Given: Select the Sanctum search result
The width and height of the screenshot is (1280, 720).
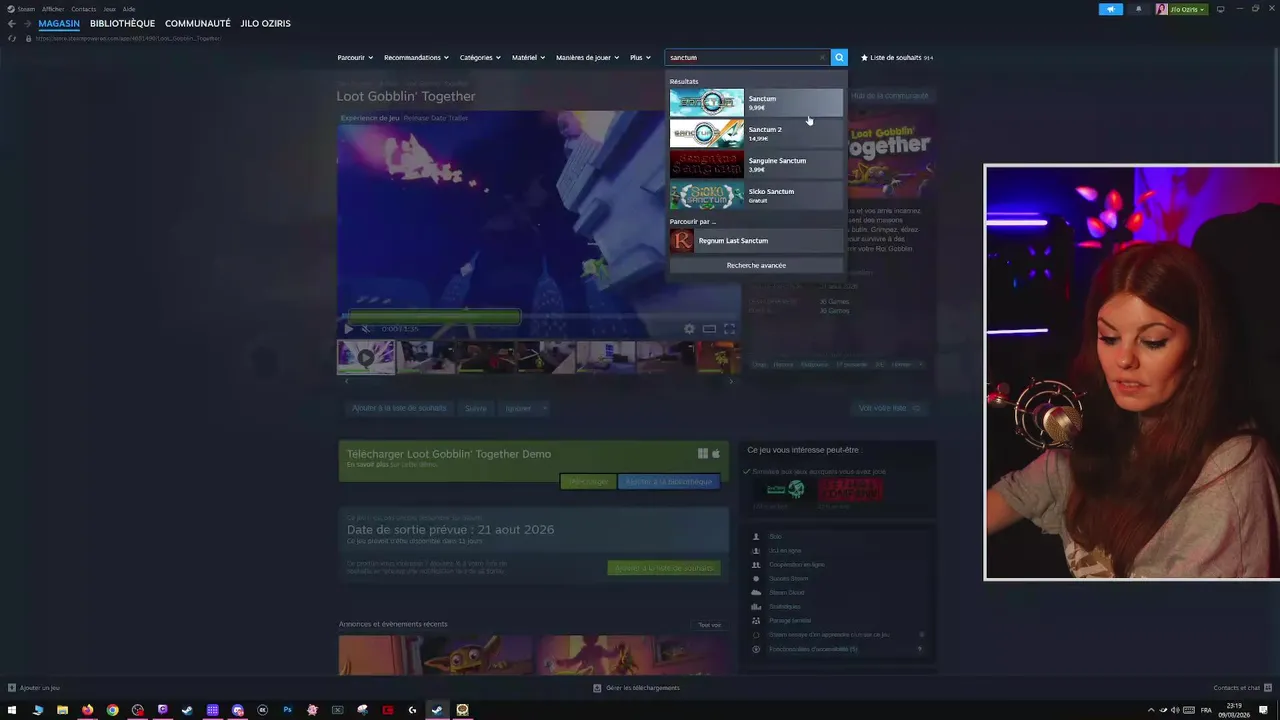Looking at the screenshot, I should pos(756,102).
